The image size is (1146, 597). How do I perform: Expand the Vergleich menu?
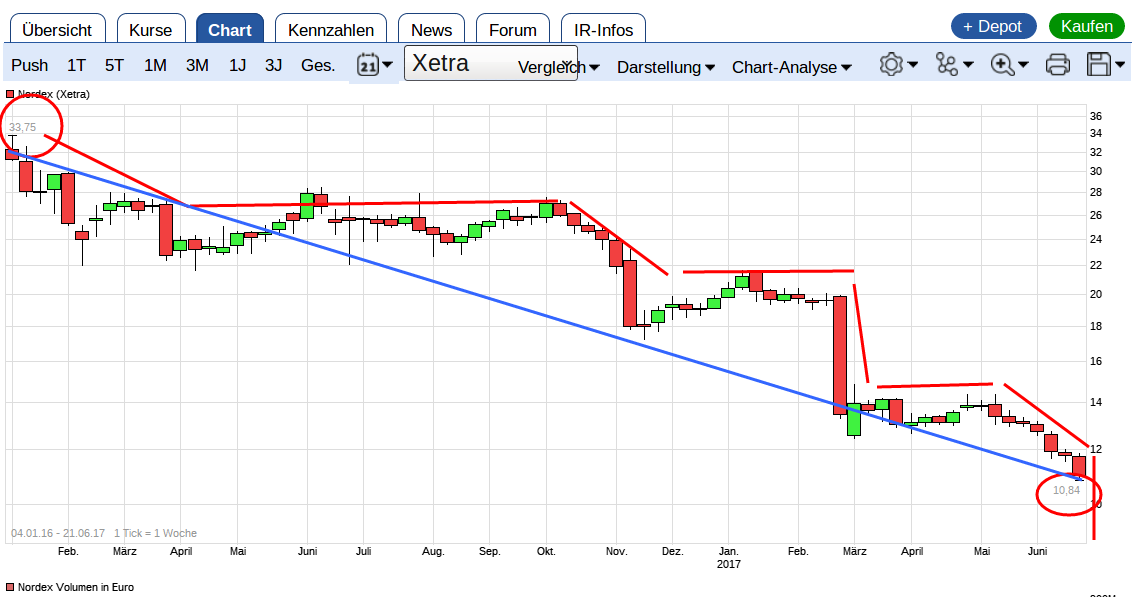[558, 67]
